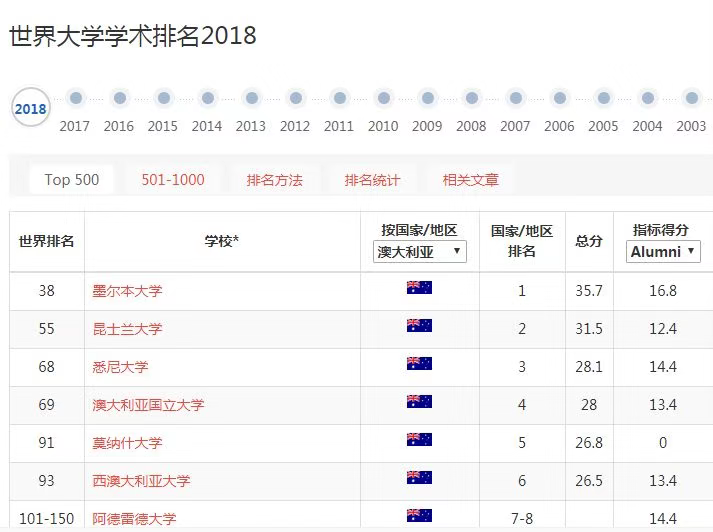
Task: Click the flag next to 澳大利亚国立大学
Action: (x=419, y=402)
